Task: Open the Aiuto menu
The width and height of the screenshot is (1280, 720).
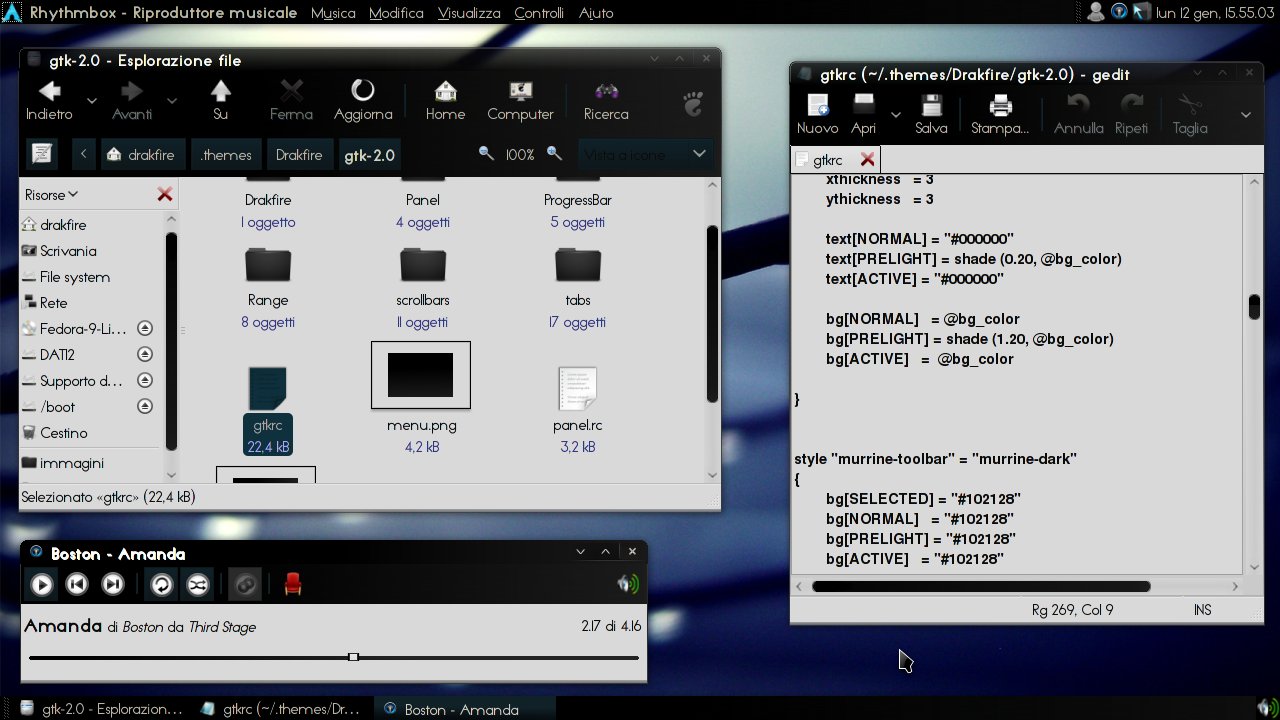Action: [596, 13]
